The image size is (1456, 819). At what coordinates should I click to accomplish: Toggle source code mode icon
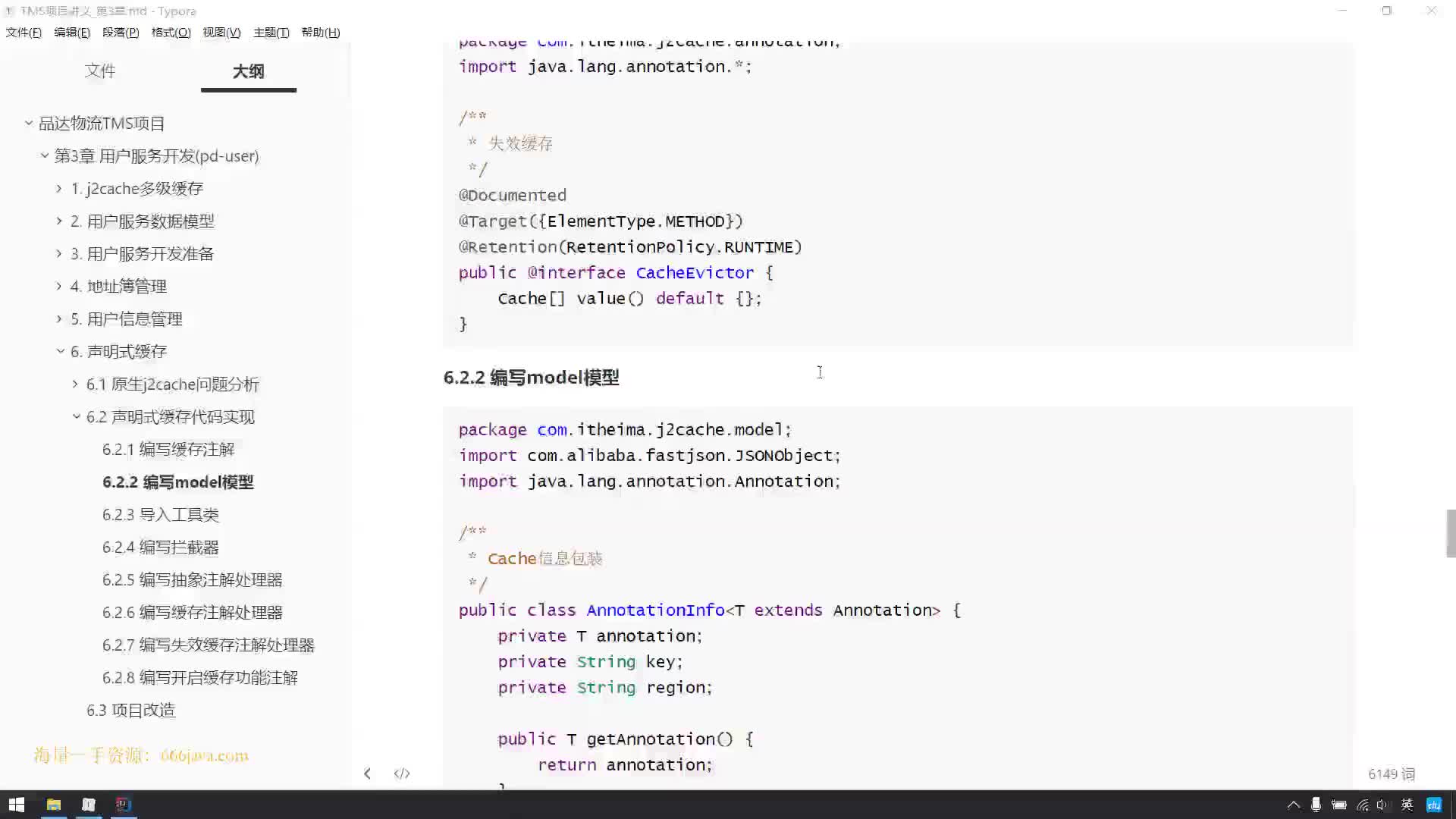(x=402, y=773)
